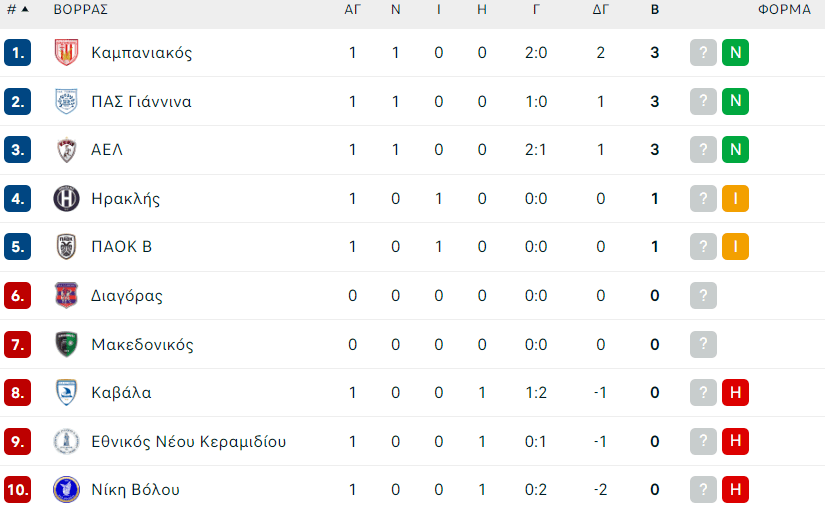Click the red rank 10 position badge

[x=17, y=490]
